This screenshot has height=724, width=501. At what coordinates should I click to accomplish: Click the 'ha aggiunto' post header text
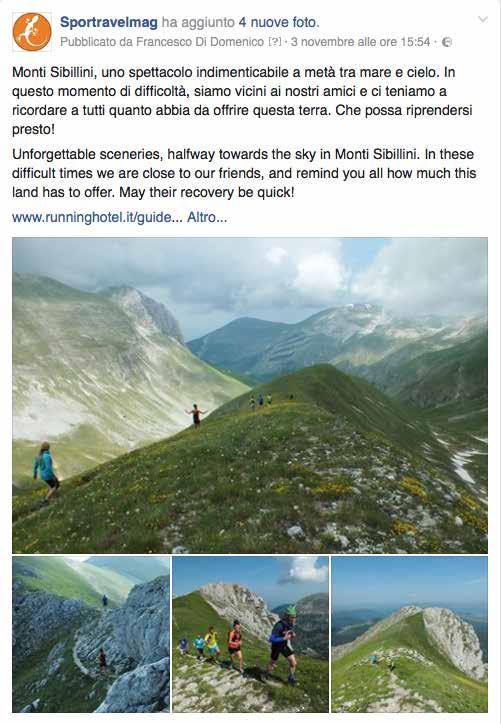coord(199,22)
